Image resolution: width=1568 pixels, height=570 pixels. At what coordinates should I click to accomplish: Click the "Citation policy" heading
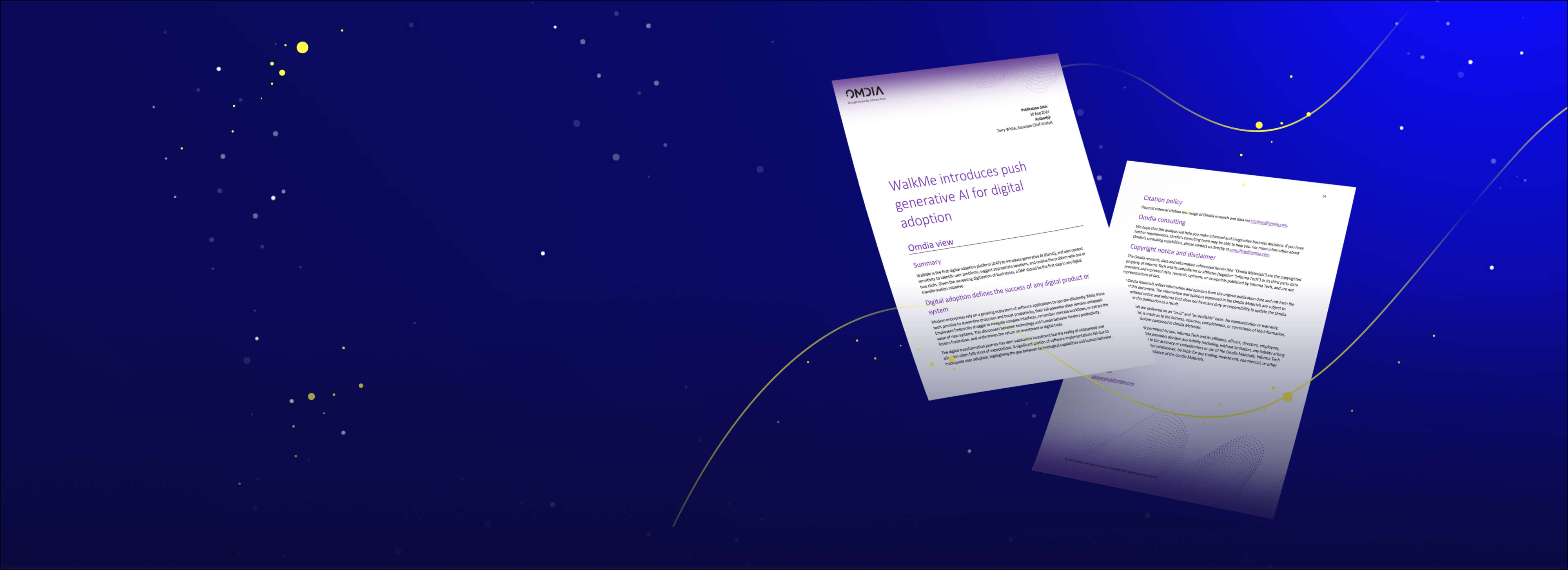click(1163, 200)
